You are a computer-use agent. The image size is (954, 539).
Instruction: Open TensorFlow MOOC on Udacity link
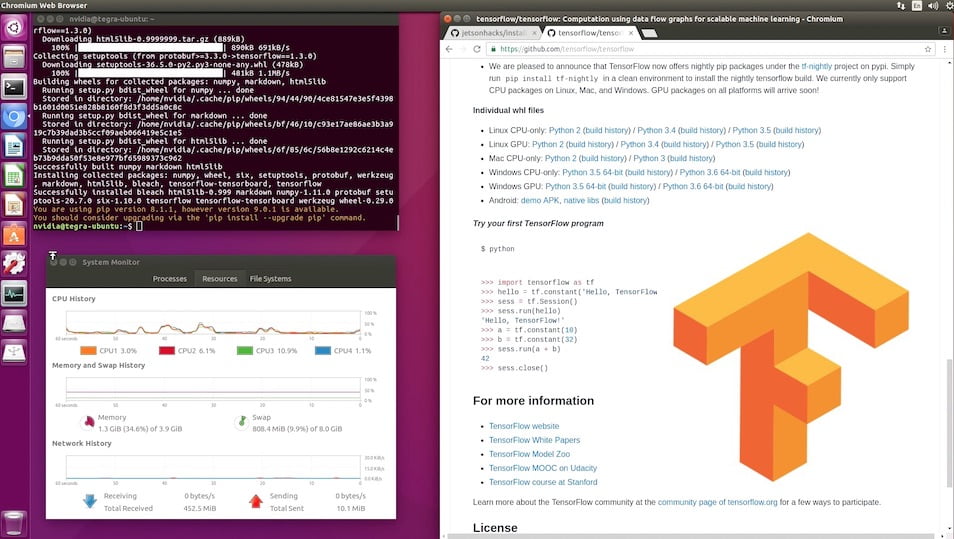(x=543, y=468)
